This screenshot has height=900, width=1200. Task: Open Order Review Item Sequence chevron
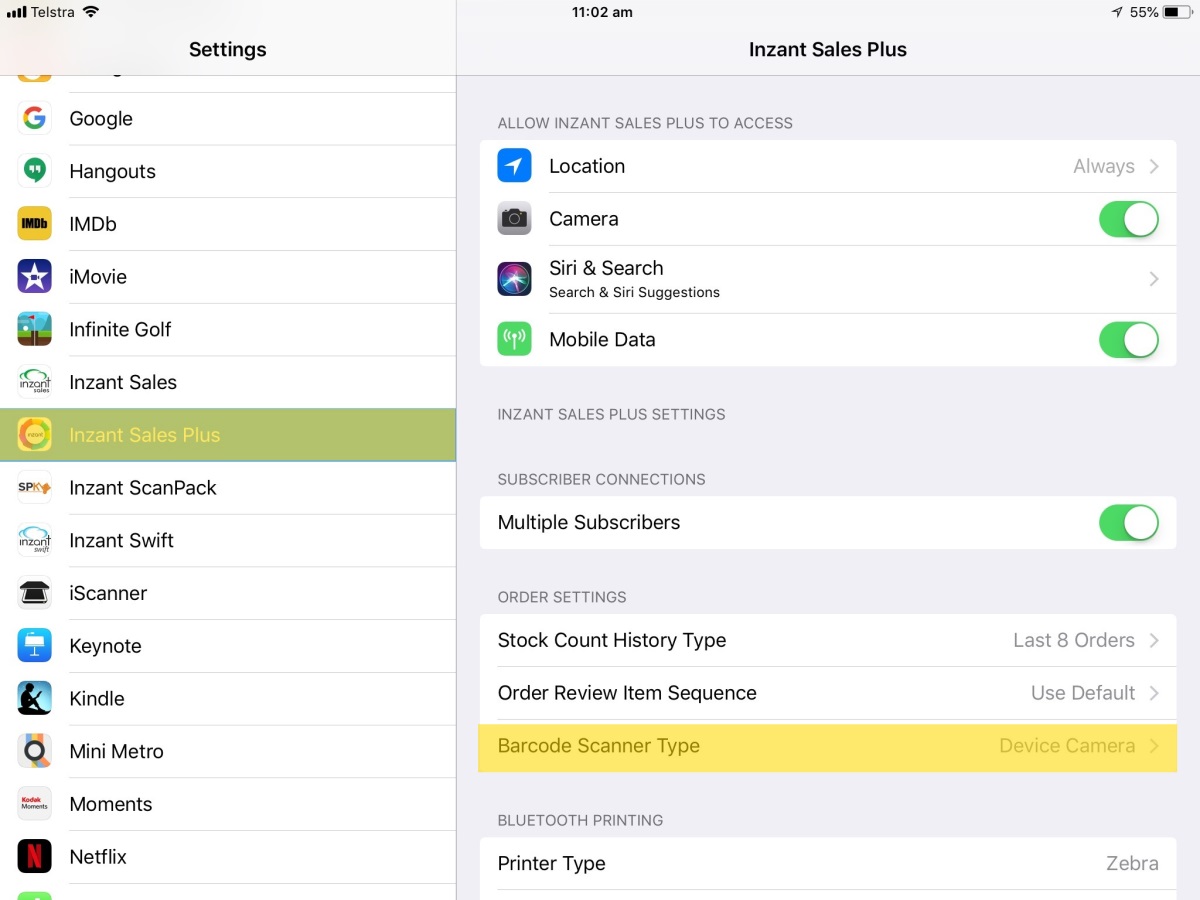(1154, 693)
